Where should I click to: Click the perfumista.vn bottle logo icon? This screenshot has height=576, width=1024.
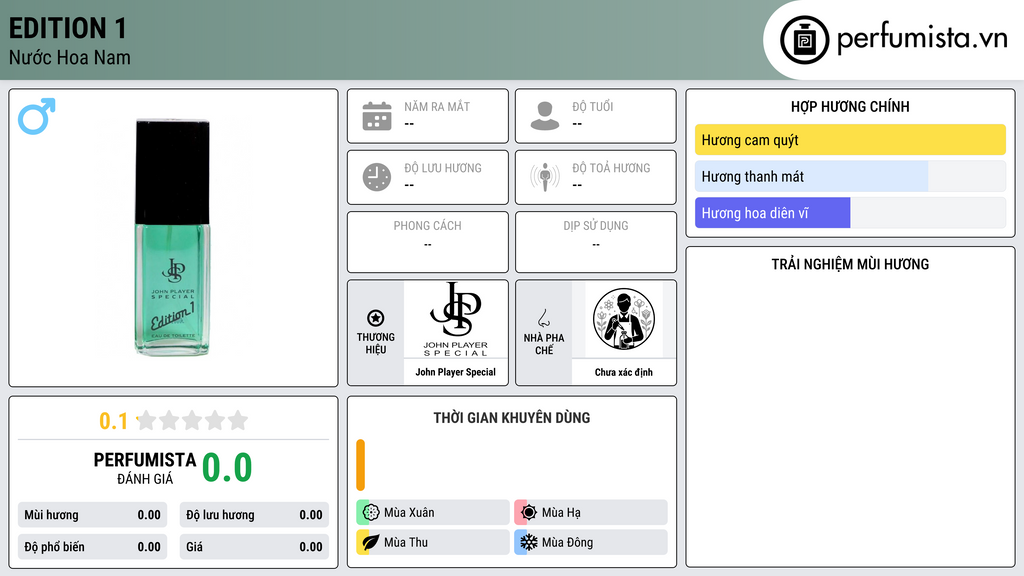(x=805, y=40)
